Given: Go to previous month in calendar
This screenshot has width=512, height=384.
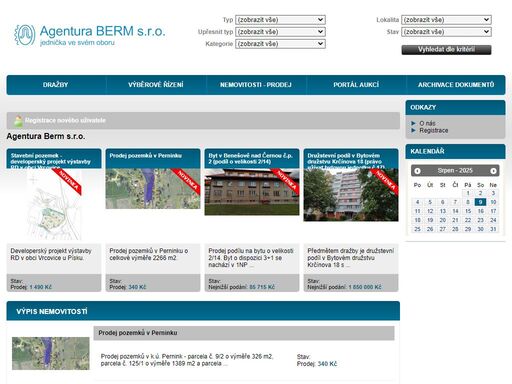Looking at the screenshot, I should [x=417, y=171].
